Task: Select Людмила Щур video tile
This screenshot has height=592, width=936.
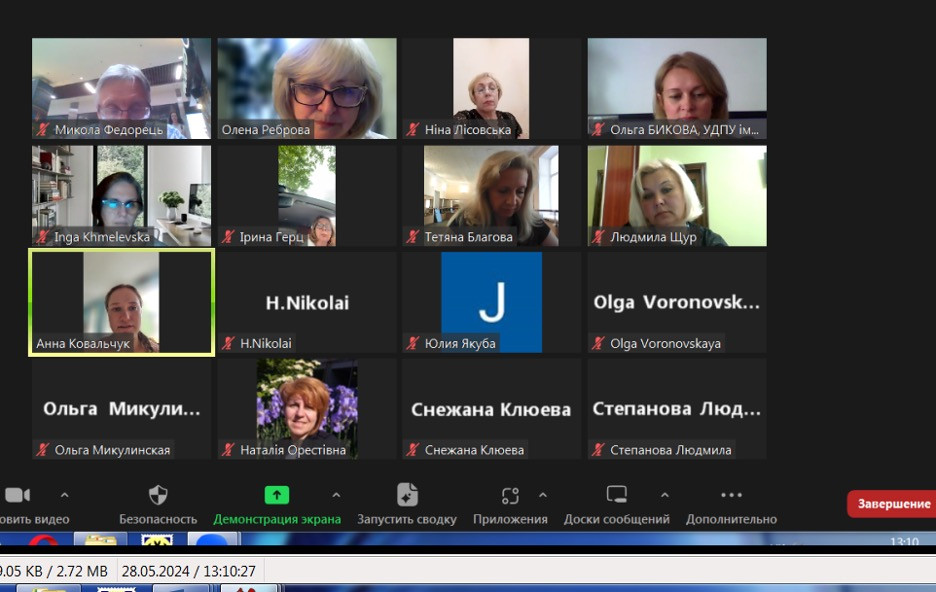Action: 677,196
